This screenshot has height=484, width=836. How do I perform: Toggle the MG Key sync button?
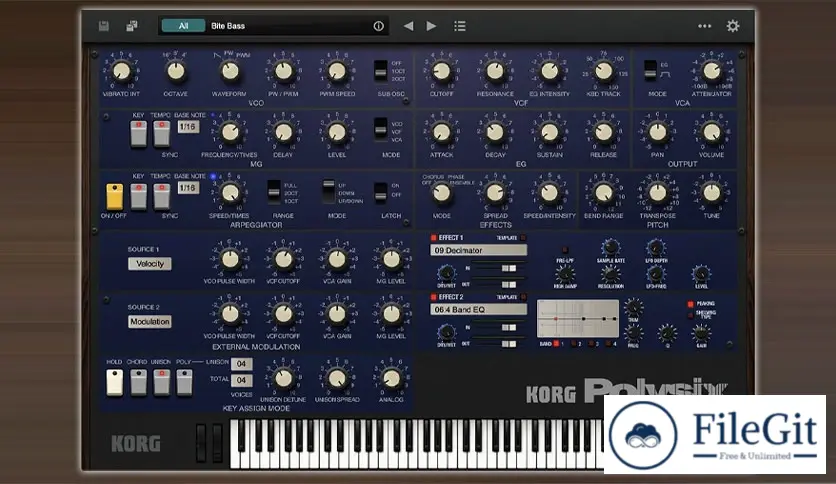pyautogui.click(x=139, y=134)
